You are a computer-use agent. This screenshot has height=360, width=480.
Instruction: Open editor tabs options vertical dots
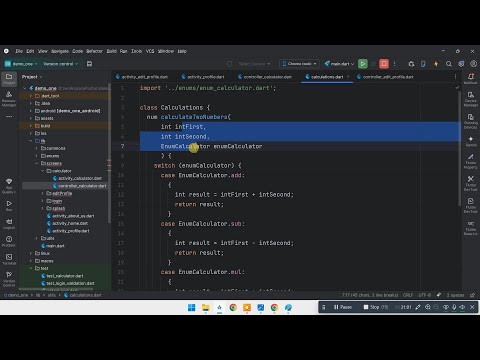(x=456, y=77)
